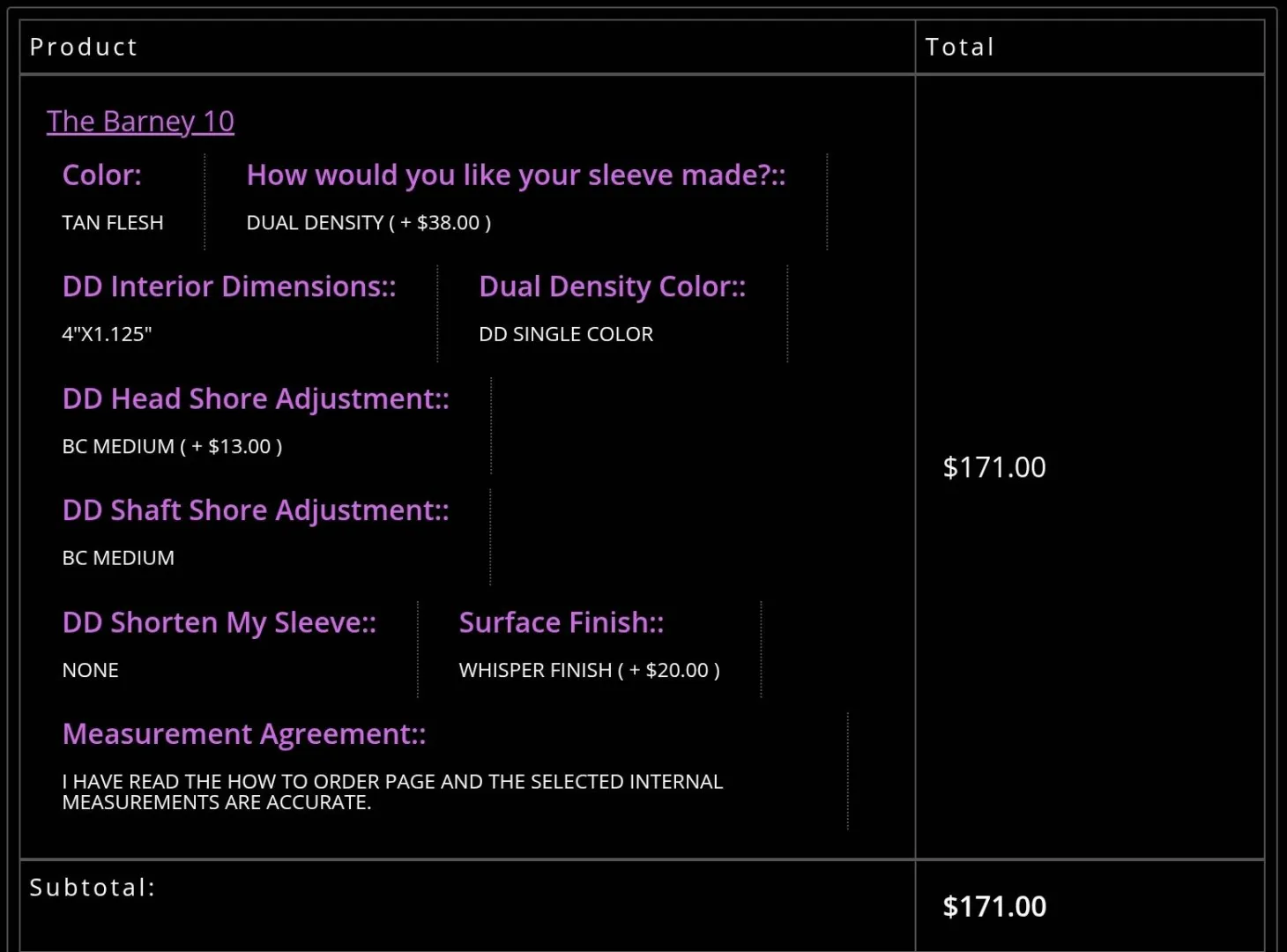1287x952 pixels.
Task: Click the Surface Finish heading
Action: click(x=562, y=623)
